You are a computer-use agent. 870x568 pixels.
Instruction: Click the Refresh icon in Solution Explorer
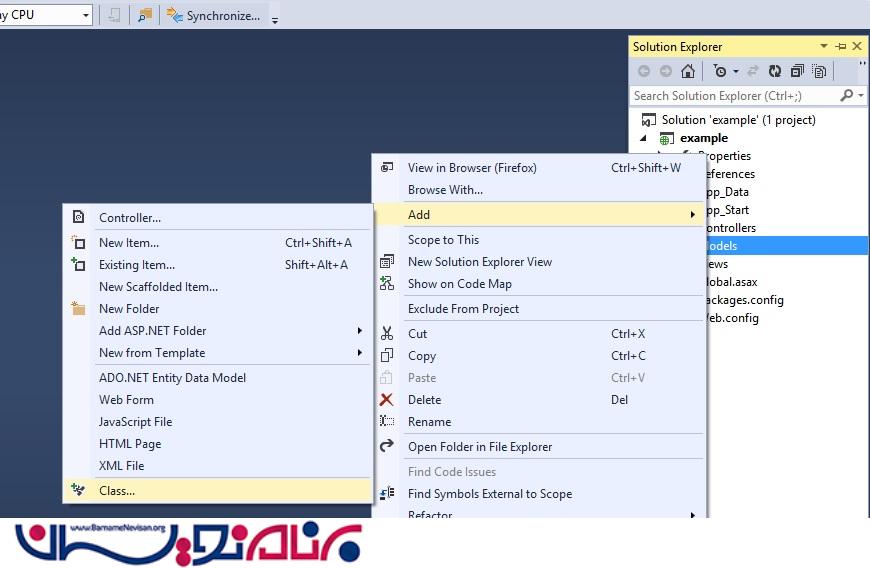775,71
